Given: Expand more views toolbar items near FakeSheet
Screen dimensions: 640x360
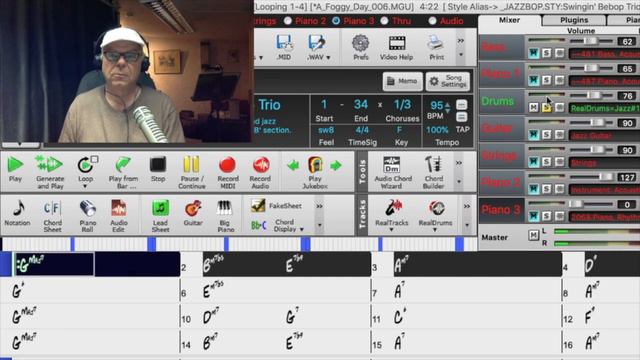Looking at the screenshot, I should click(x=320, y=206).
